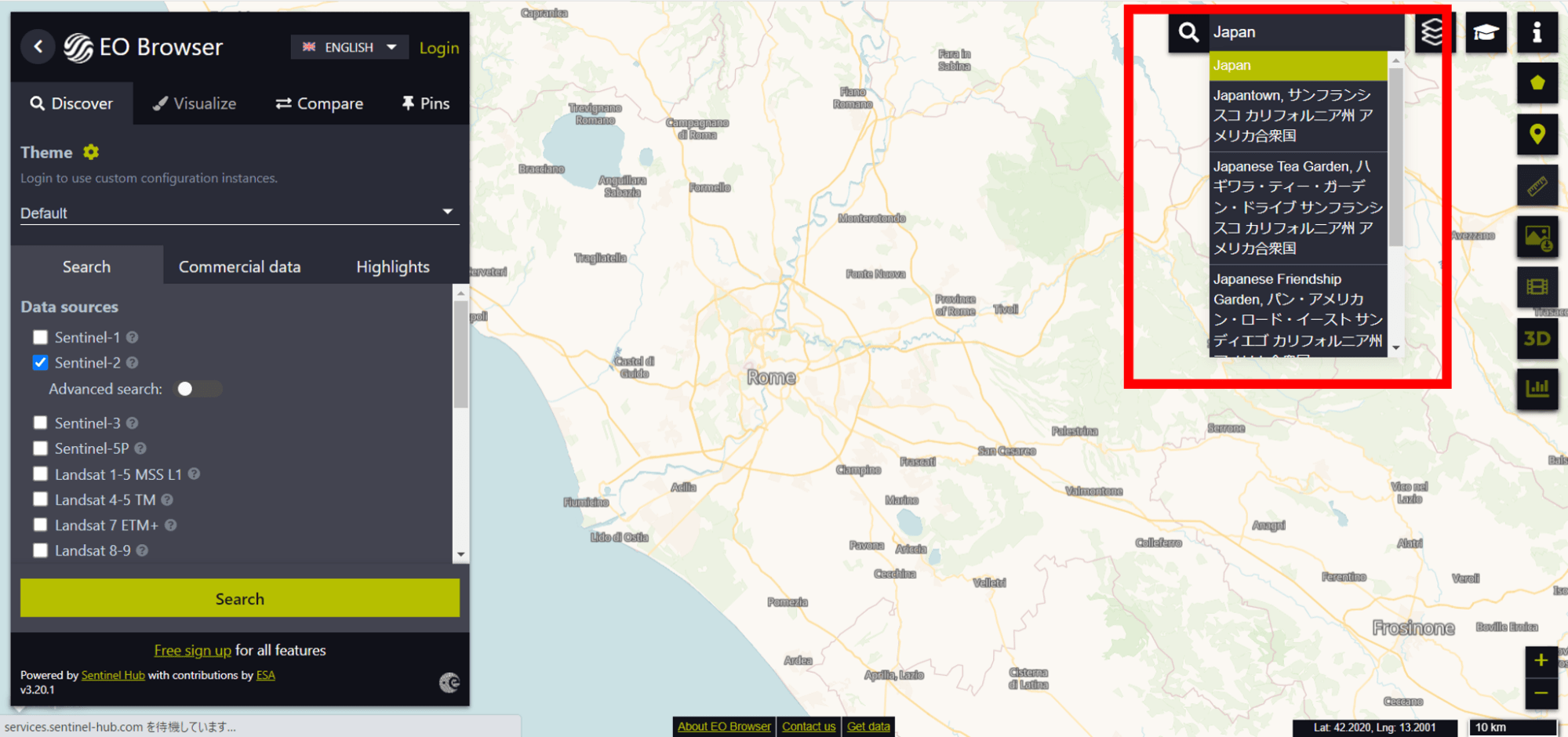Viewport: 1568px width, 737px height.
Task: Click the Sentinel-3 help question mark
Action: 133,423
